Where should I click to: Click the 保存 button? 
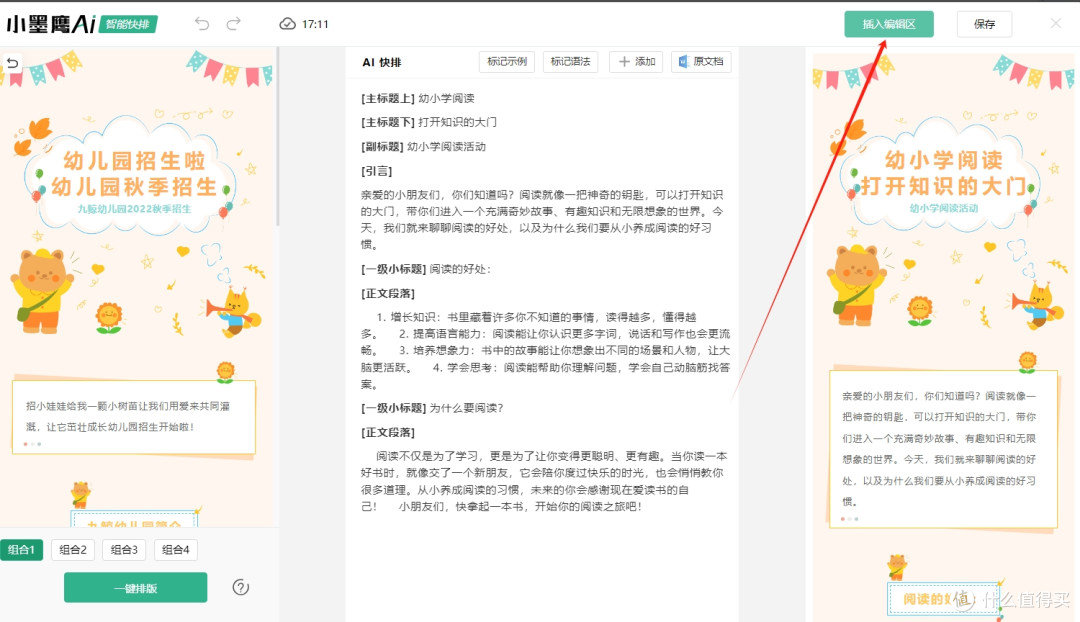[984, 24]
